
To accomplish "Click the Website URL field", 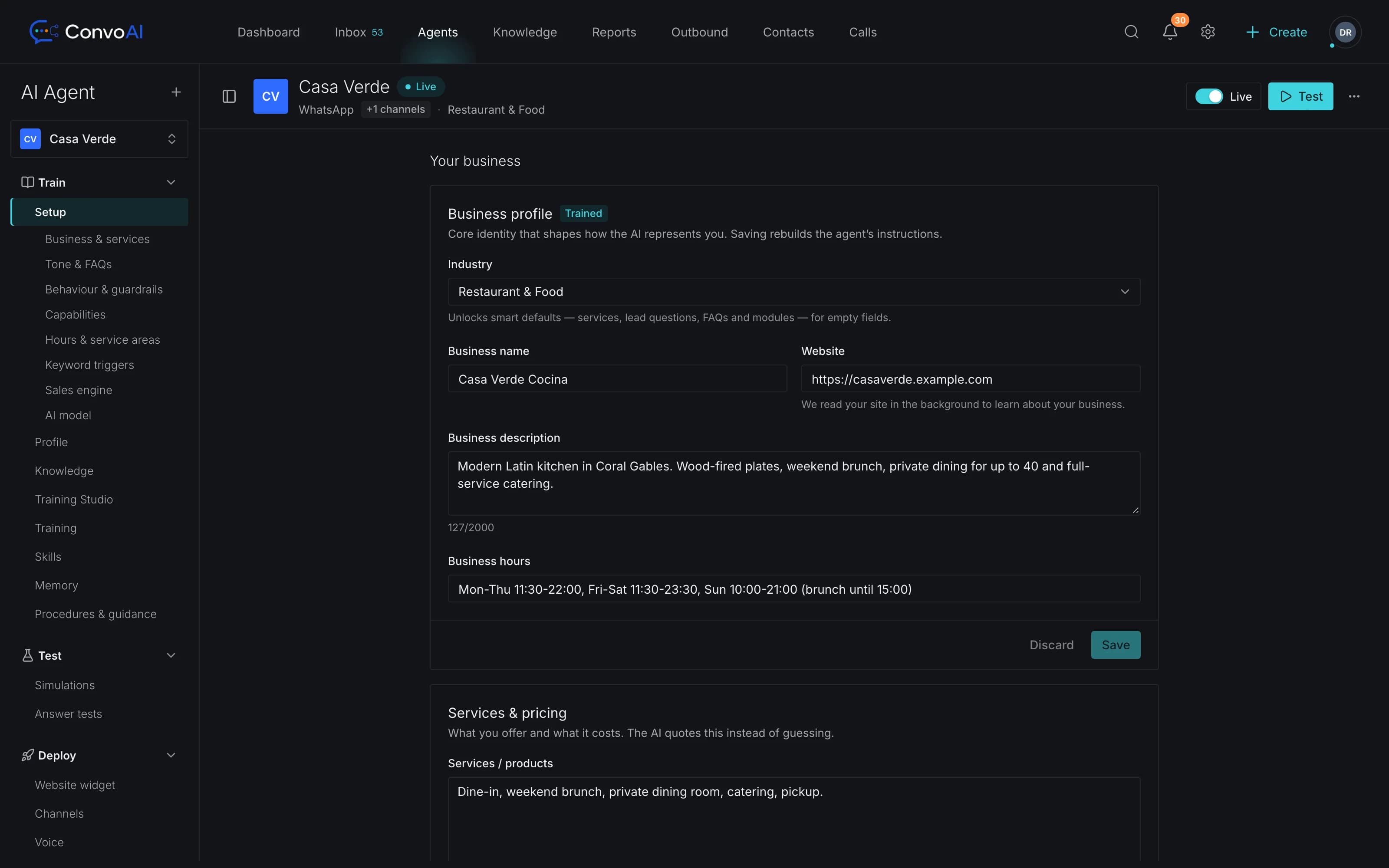I will (x=971, y=379).
